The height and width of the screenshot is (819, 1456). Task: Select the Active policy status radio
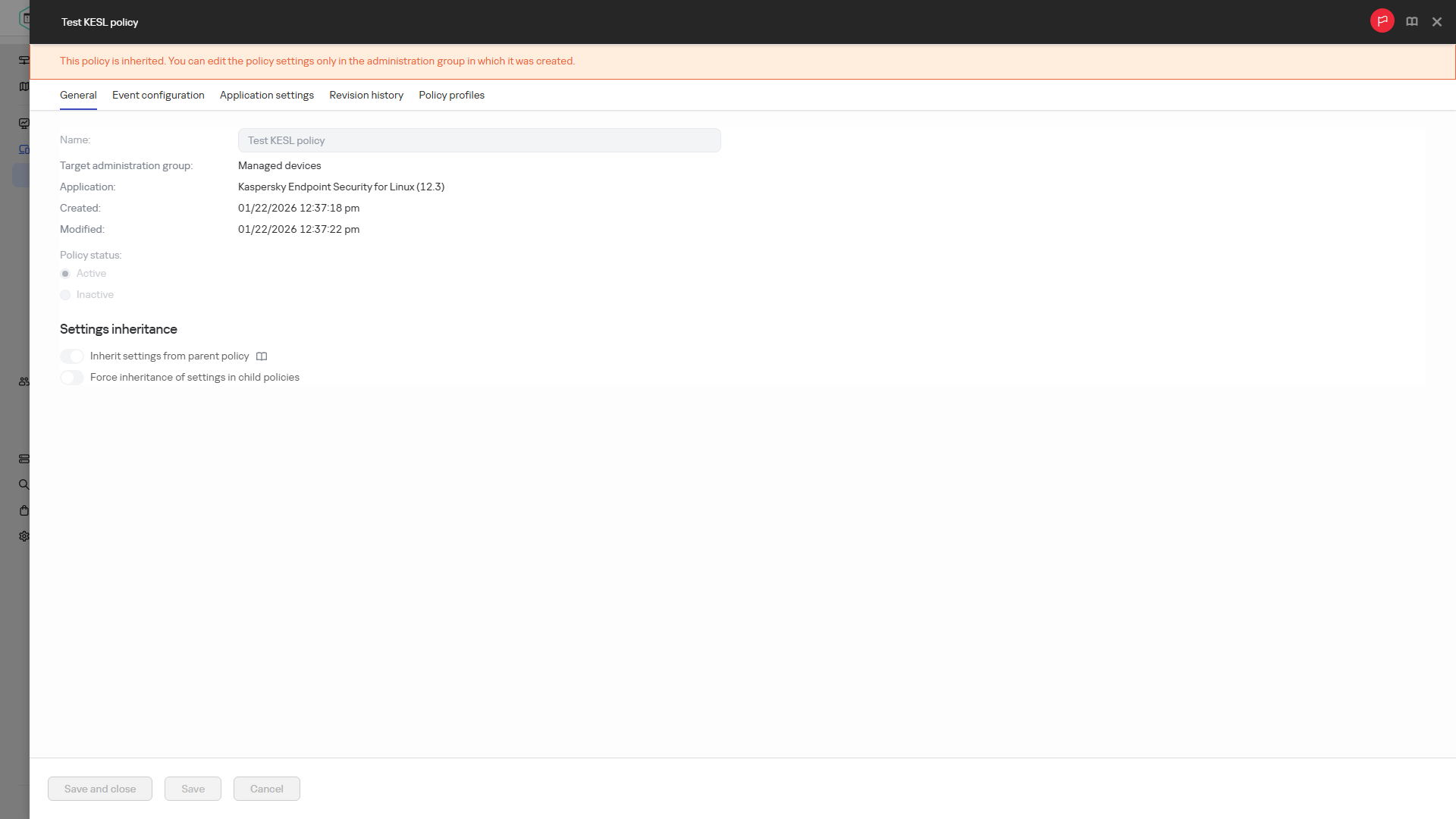pyautogui.click(x=65, y=274)
